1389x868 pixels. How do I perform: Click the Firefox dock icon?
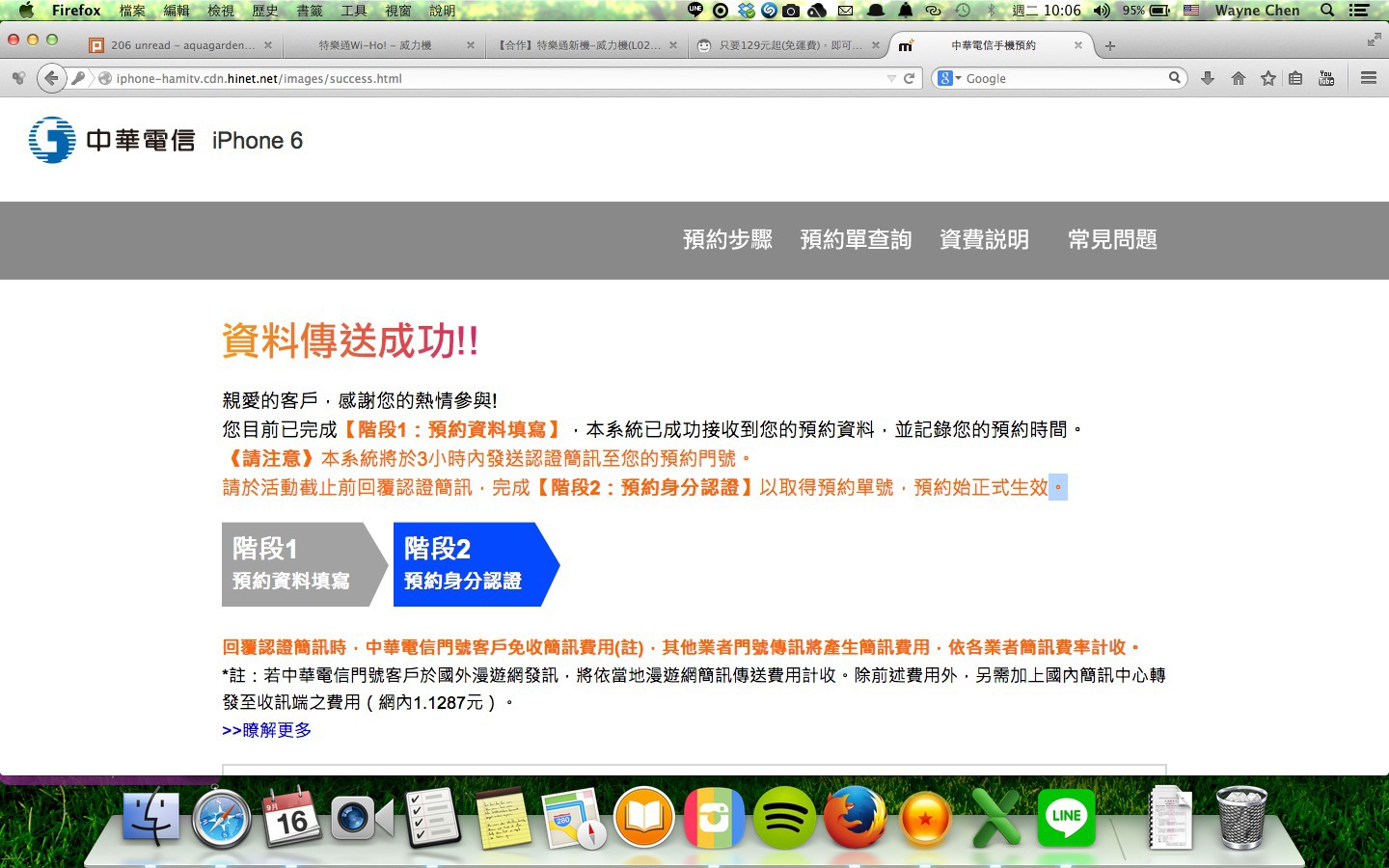(855, 818)
